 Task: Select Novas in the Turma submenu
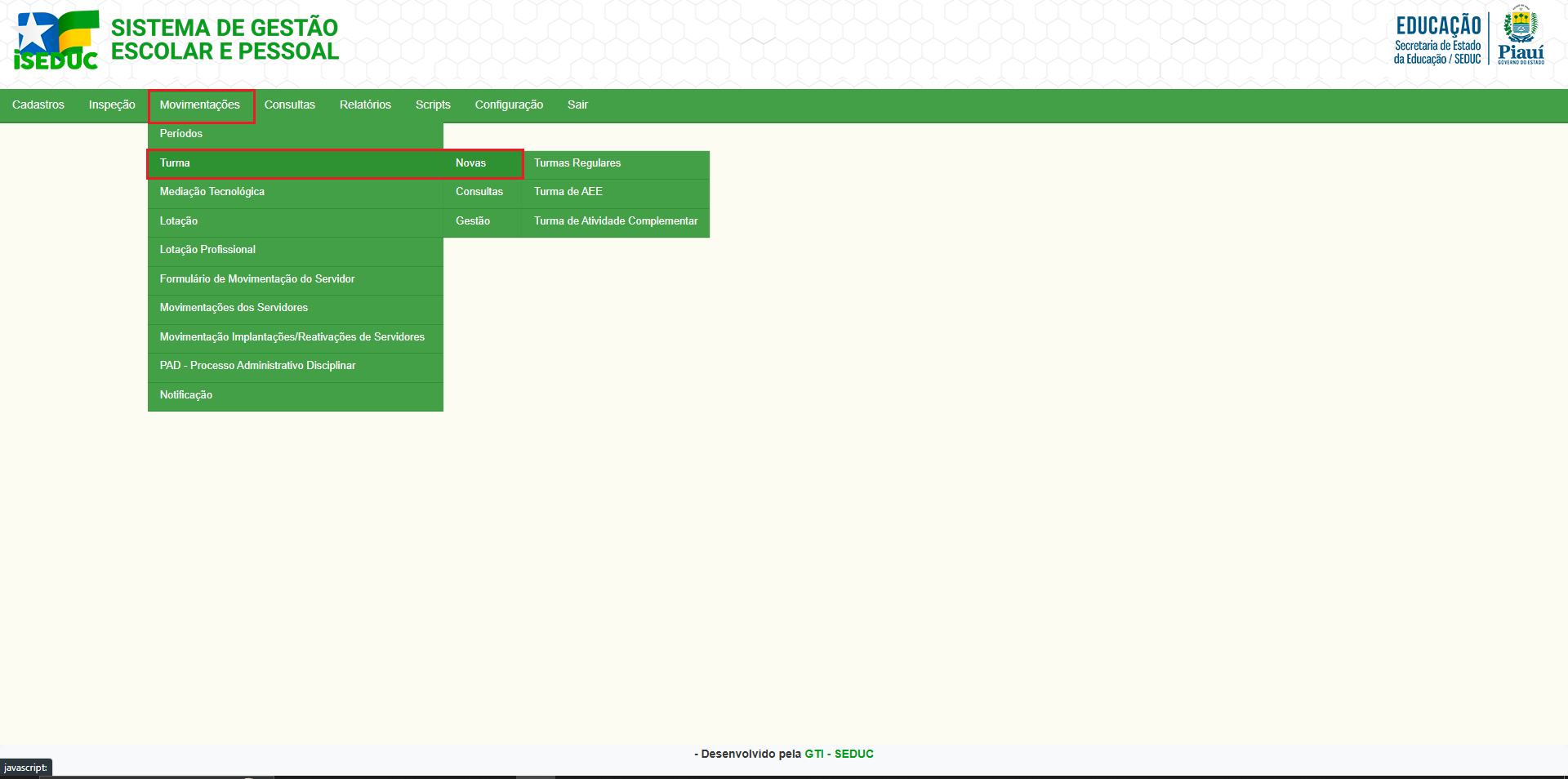coord(470,163)
